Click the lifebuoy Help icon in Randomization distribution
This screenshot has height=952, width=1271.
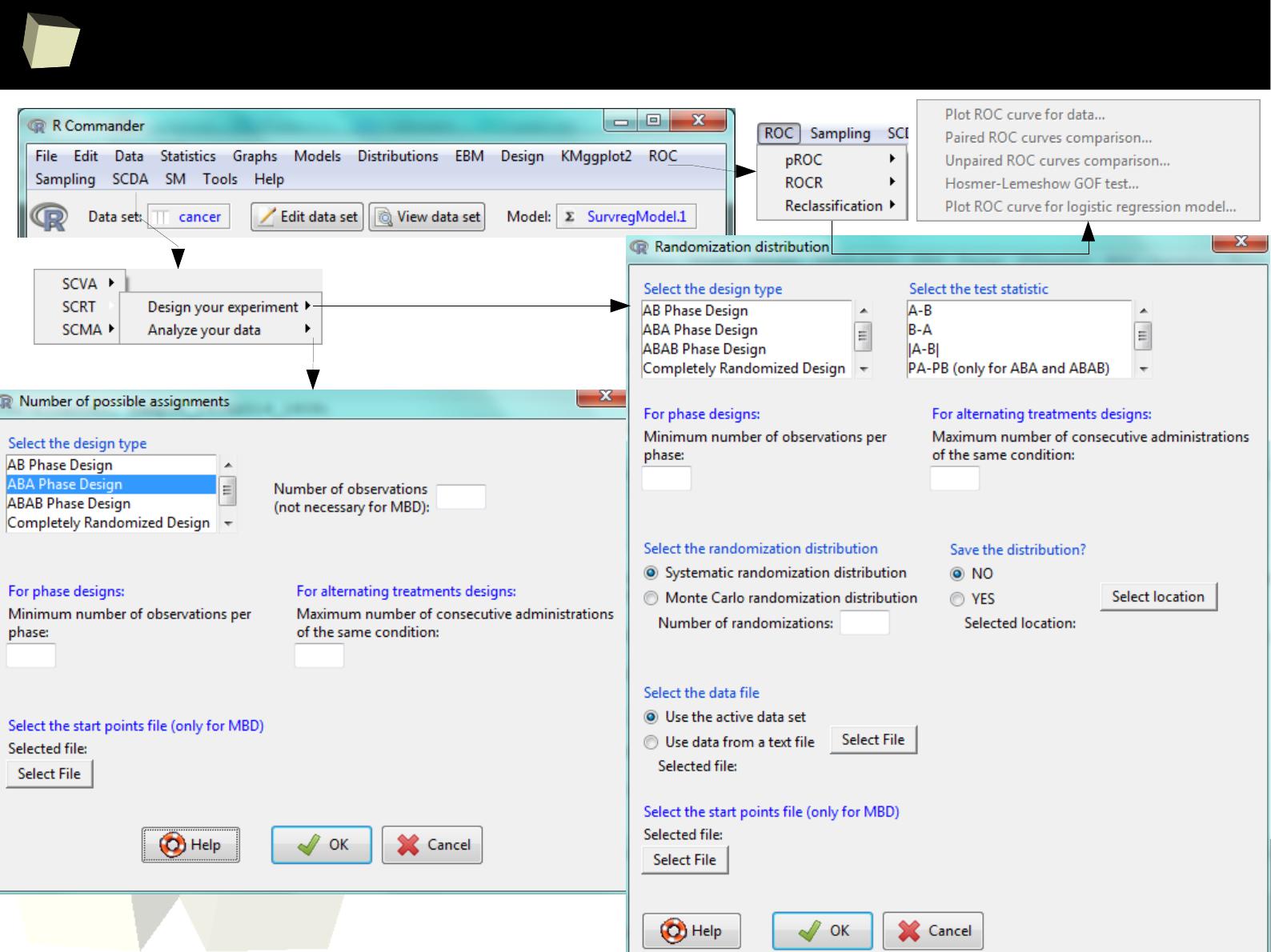click(673, 930)
